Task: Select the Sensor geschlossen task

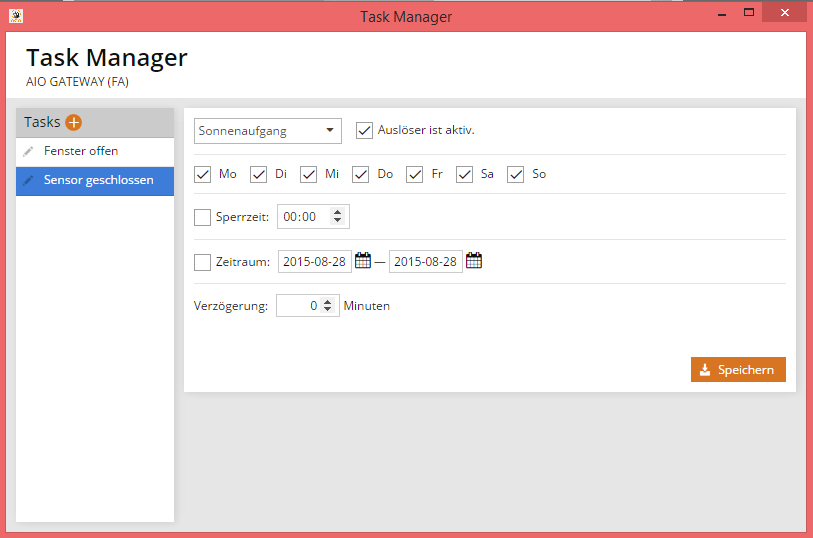Action: pyautogui.click(x=98, y=181)
